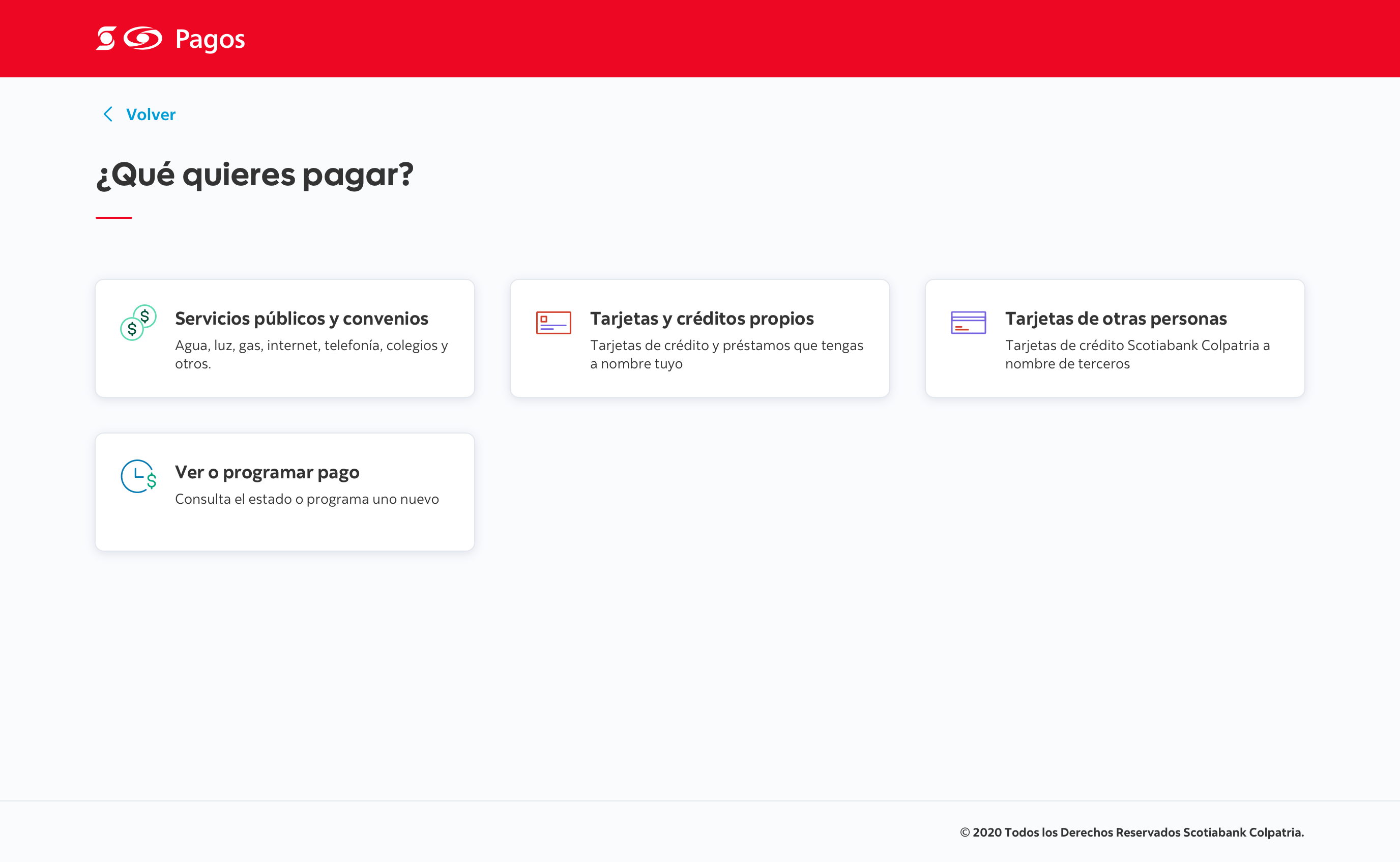Click the Colpatria swirl logo icon
The height and width of the screenshot is (862, 1400).
pyautogui.click(x=143, y=38)
